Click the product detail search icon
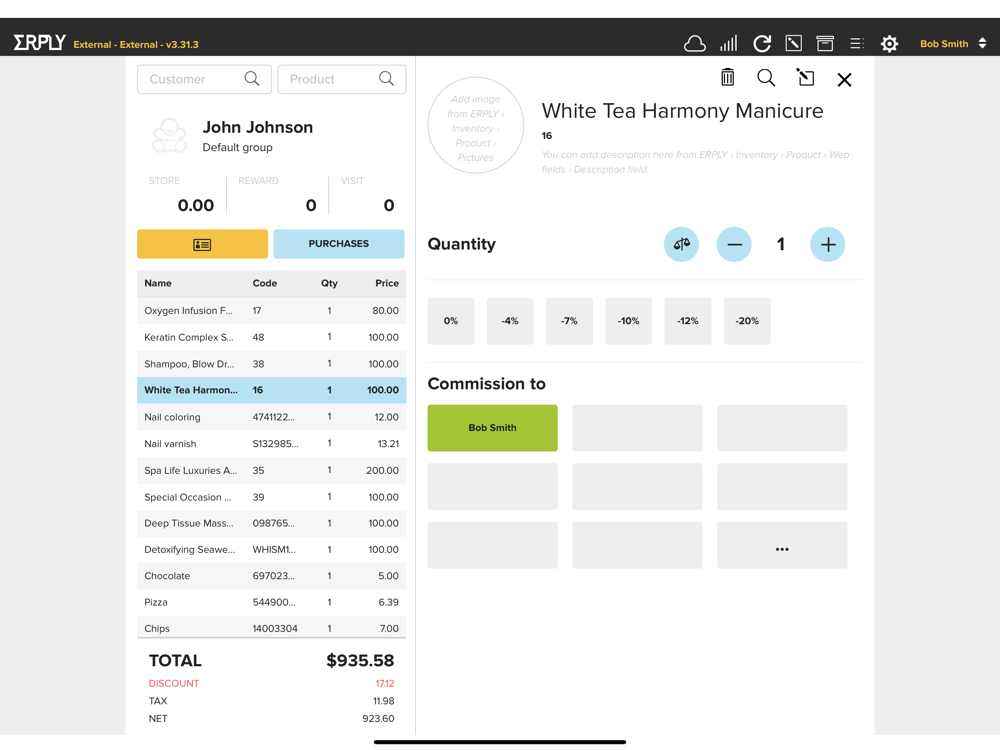 coord(766,78)
